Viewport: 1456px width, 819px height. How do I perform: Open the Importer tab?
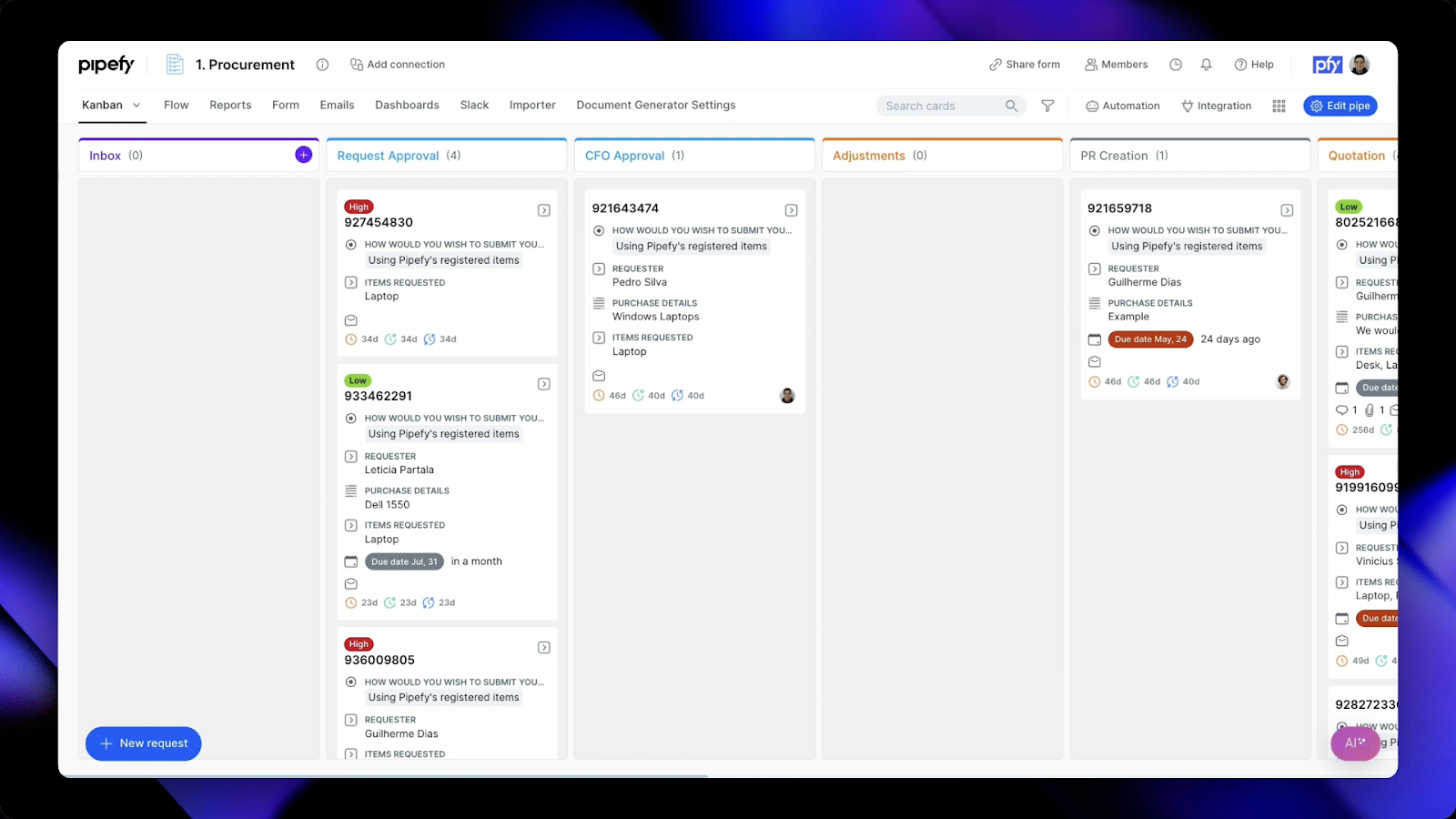click(x=532, y=105)
